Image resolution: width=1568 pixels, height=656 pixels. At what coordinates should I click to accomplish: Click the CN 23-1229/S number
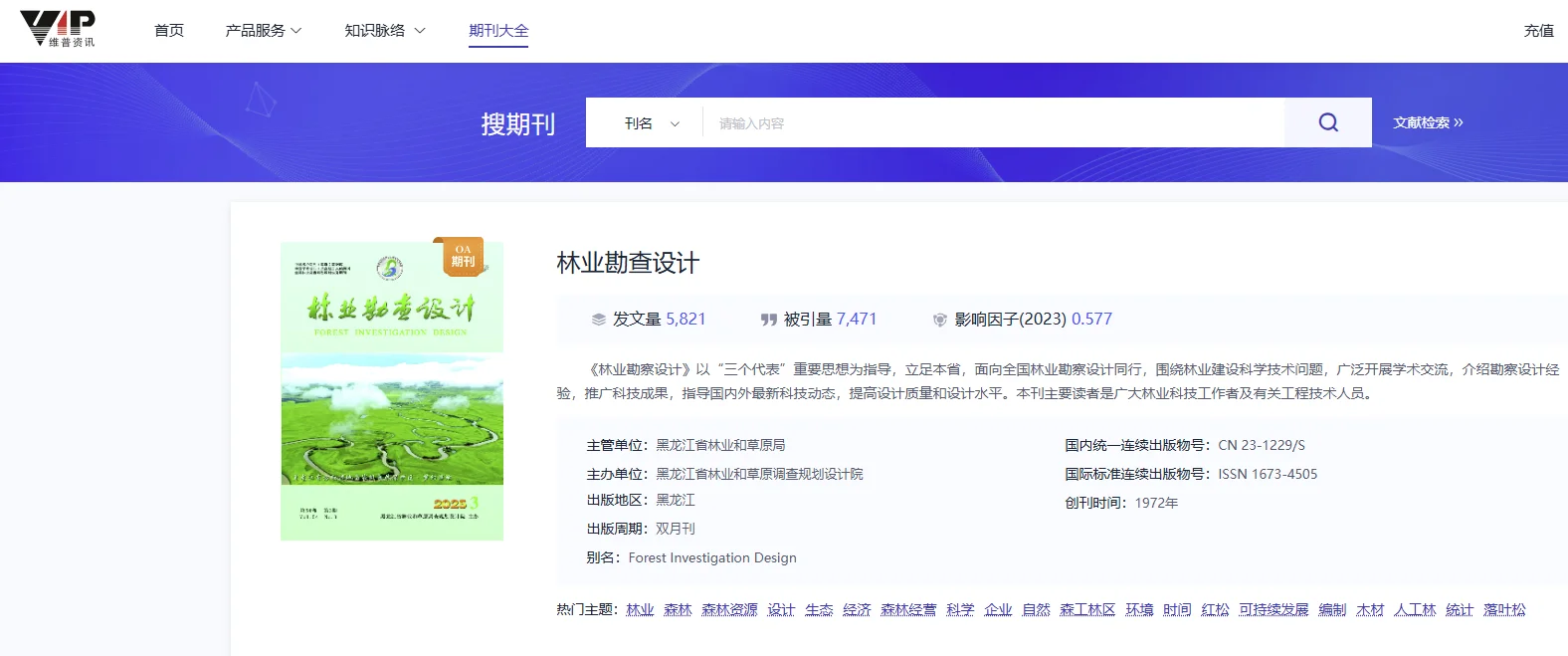click(1262, 445)
